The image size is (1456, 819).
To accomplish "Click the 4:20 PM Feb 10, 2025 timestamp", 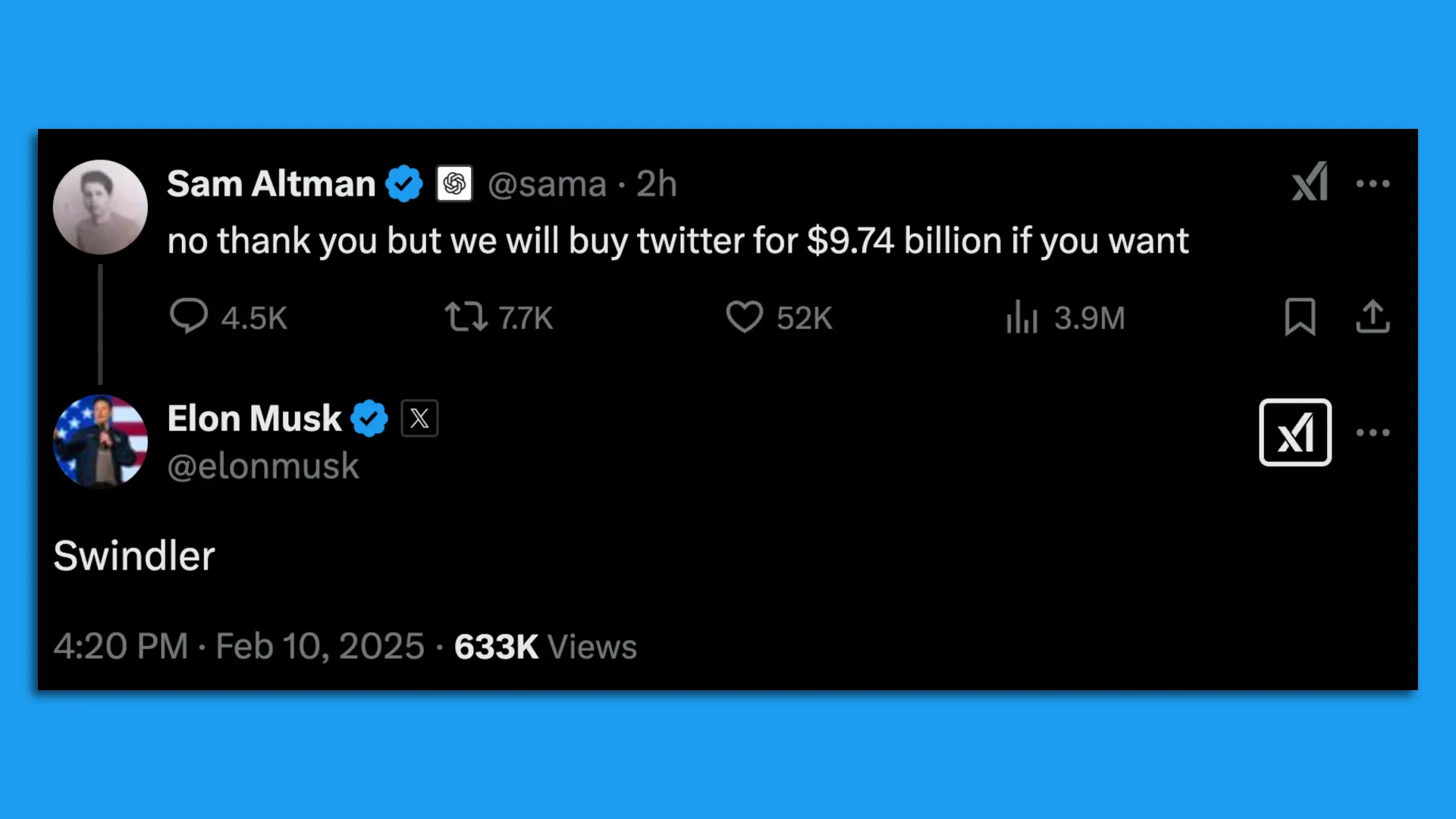I will [239, 646].
